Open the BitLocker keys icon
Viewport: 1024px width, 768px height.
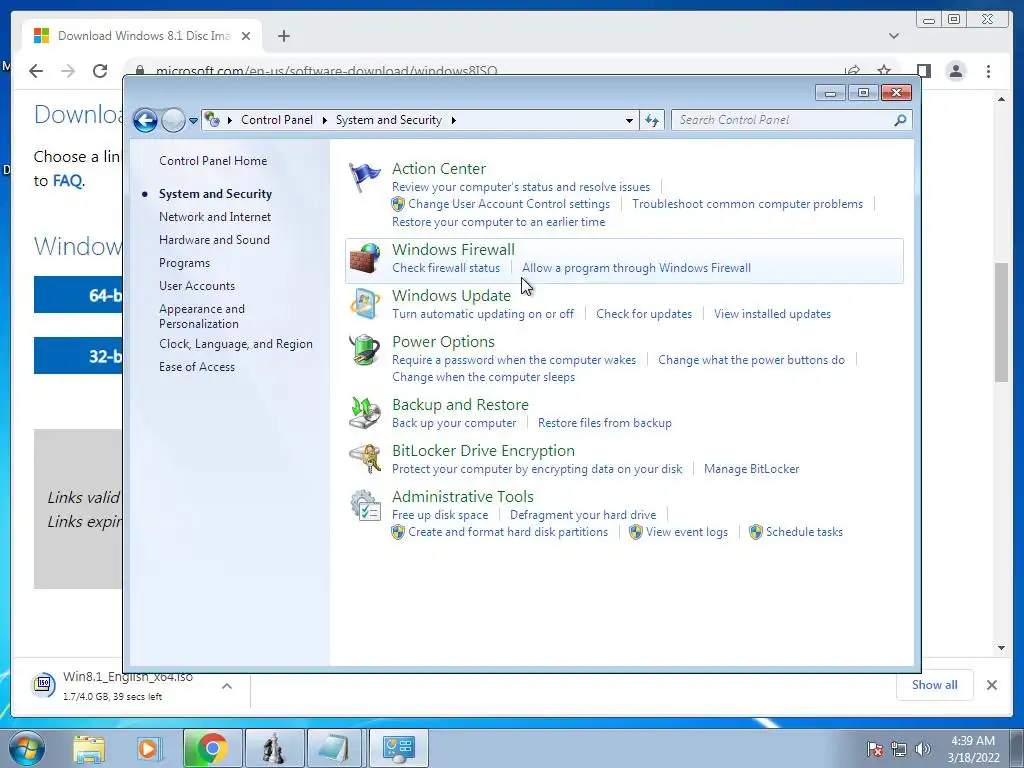[x=364, y=459]
